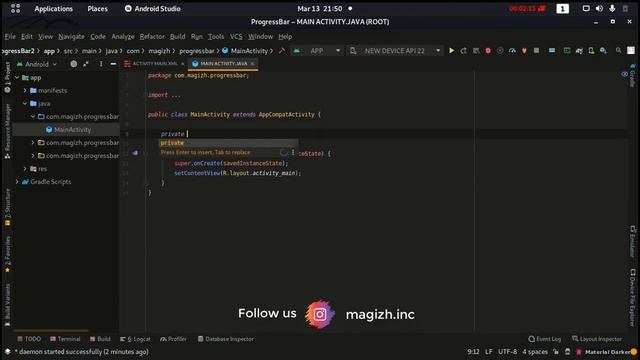Click the MainActivity class icon in breadcrumb
Screen dimensions: 640x360
pyautogui.click(x=225, y=51)
